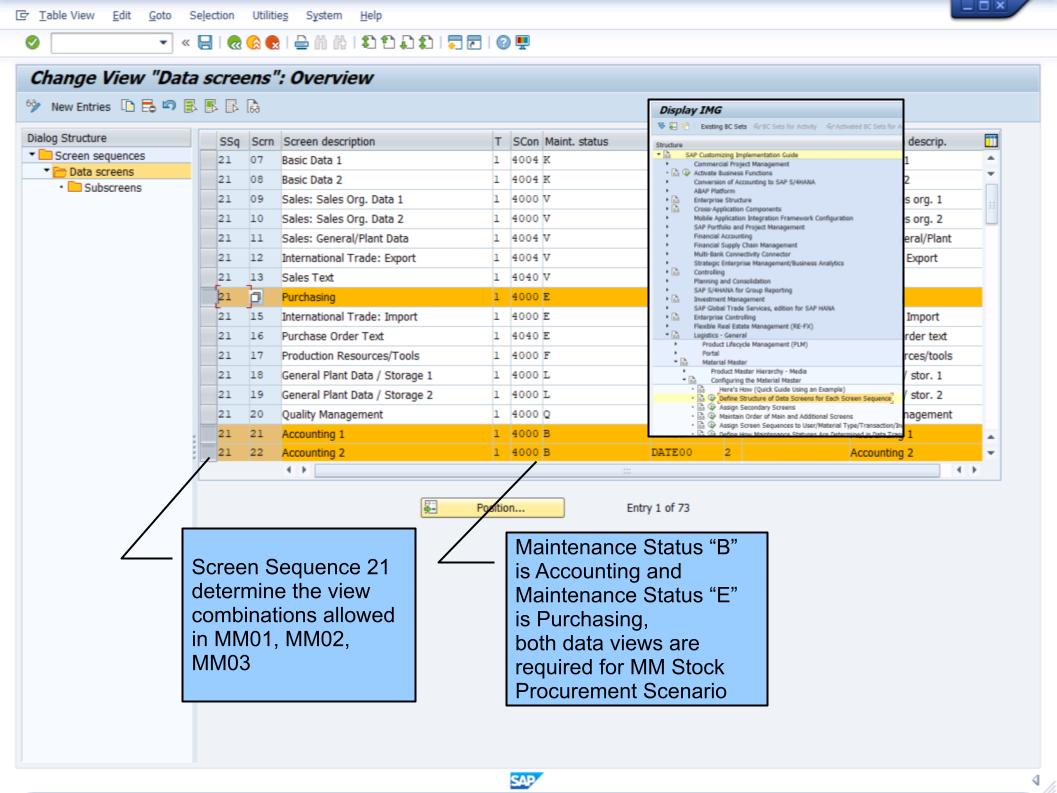Click the Copy As icon
Screen dimensions: 1057x793
tap(127, 106)
